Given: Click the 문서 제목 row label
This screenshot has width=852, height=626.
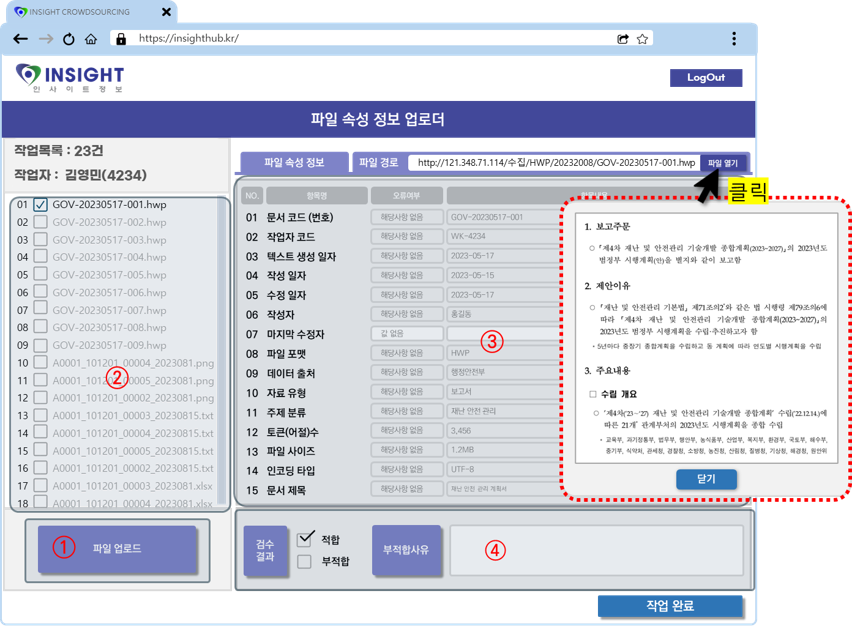Looking at the screenshot, I should coord(286,490).
